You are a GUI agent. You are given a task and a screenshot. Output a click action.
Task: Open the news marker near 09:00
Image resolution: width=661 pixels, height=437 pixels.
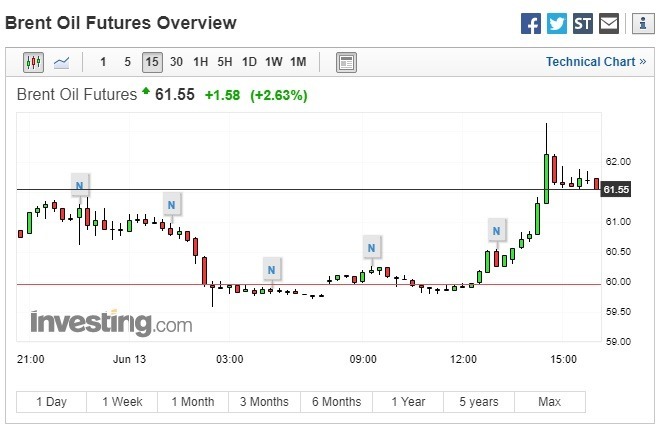coord(371,247)
